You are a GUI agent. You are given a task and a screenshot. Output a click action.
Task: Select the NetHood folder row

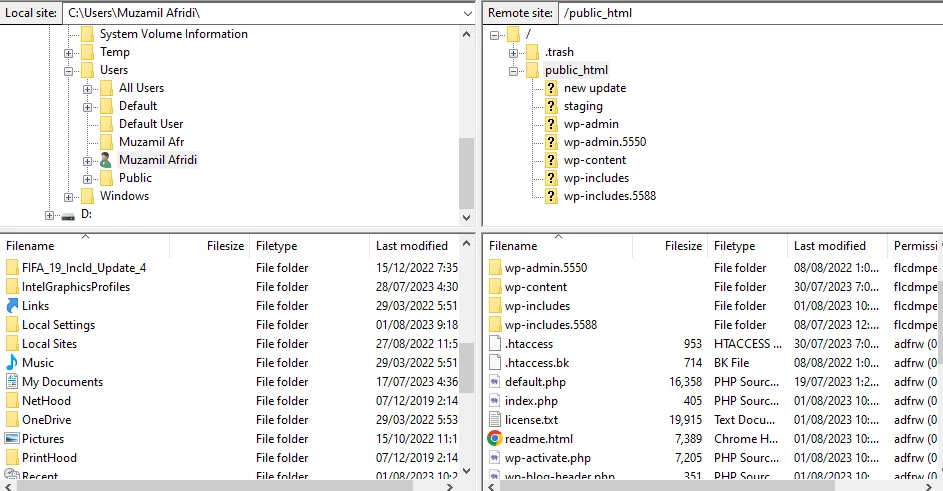click(231, 401)
